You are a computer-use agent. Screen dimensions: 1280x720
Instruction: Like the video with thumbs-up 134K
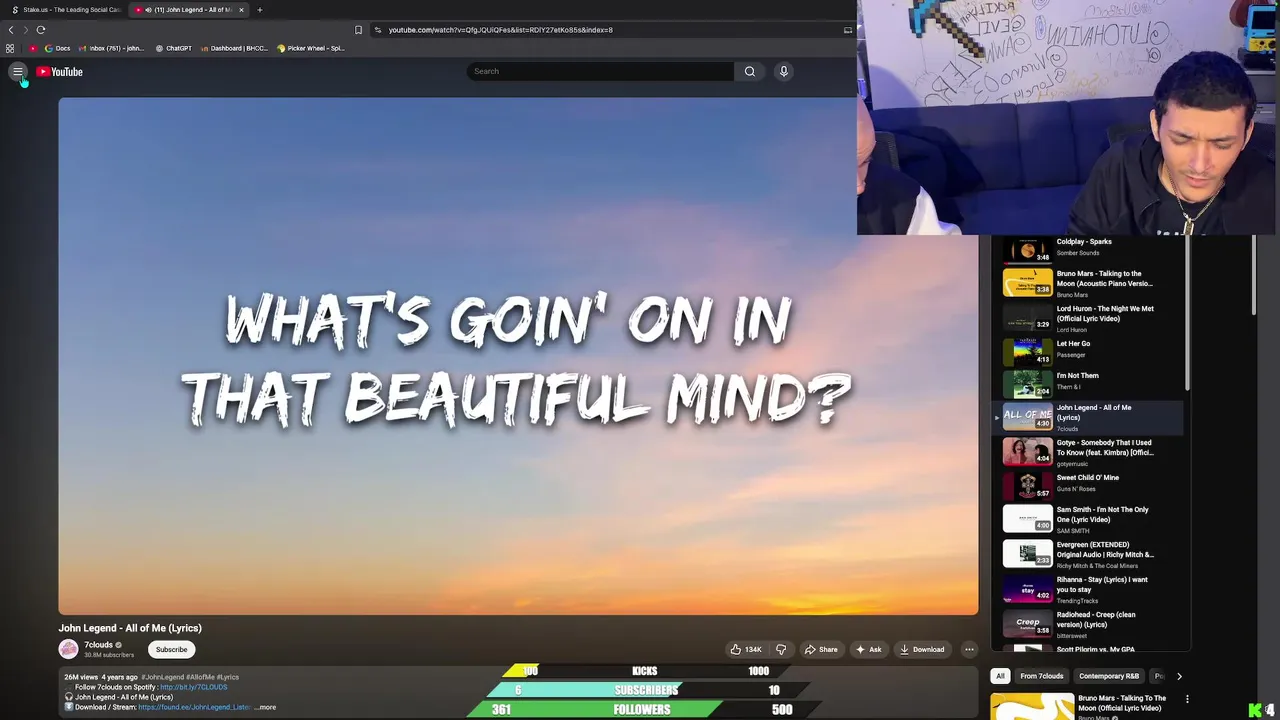pyautogui.click(x=746, y=650)
